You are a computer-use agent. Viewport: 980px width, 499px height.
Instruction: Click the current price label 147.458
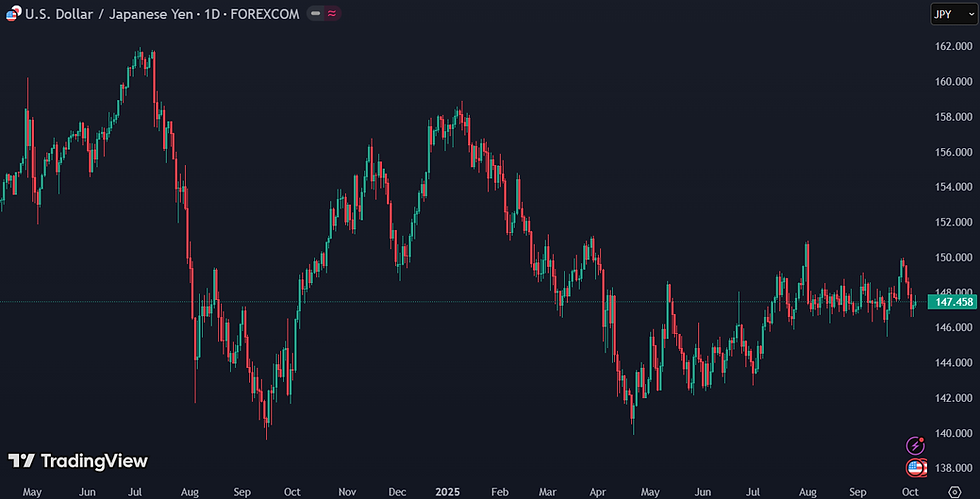(952, 302)
